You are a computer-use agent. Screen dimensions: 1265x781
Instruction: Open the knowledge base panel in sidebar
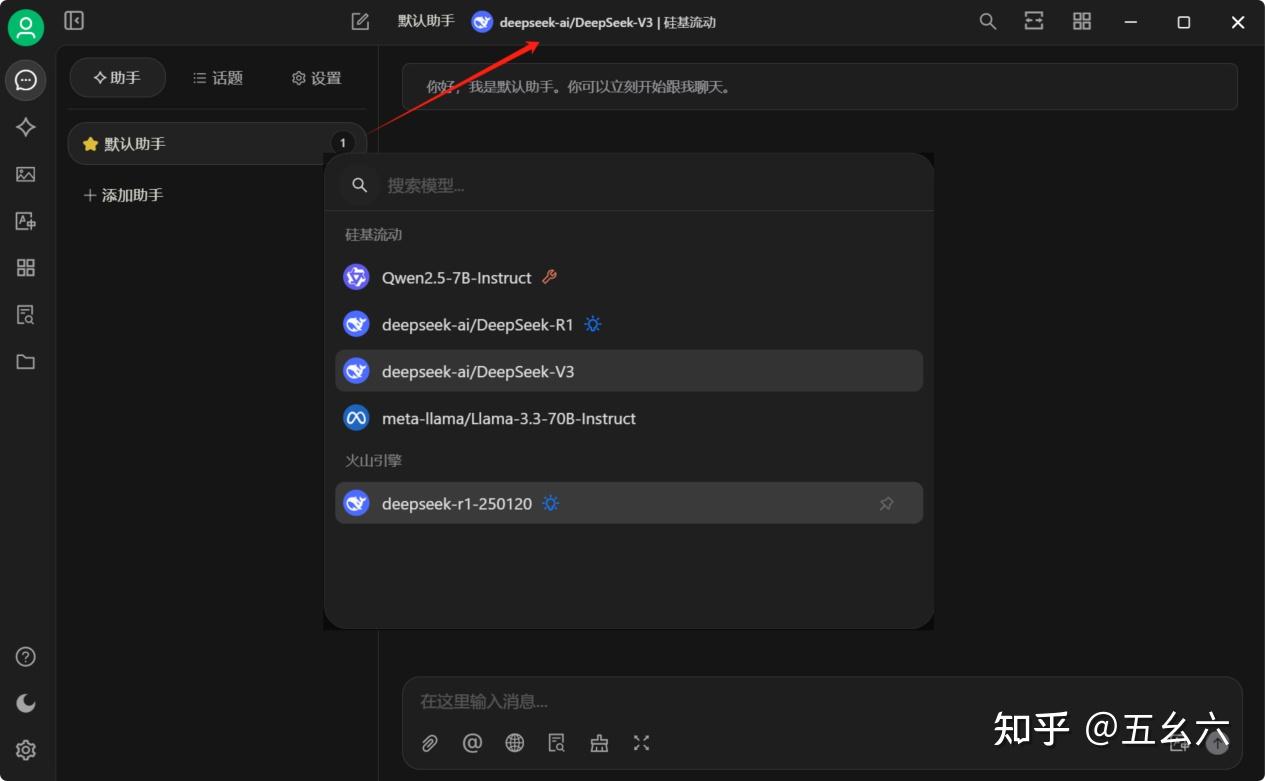(x=26, y=315)
